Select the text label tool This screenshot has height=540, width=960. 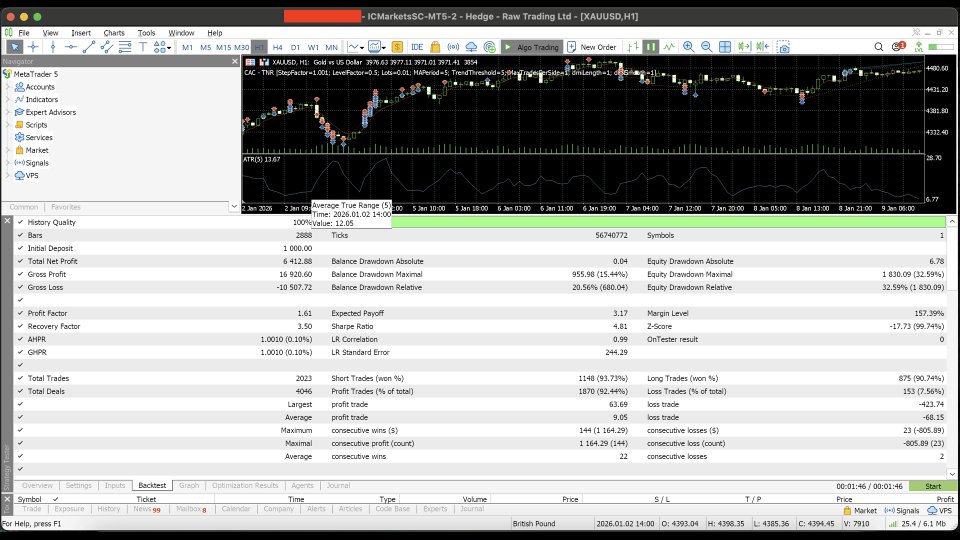(x=143, y=47)
